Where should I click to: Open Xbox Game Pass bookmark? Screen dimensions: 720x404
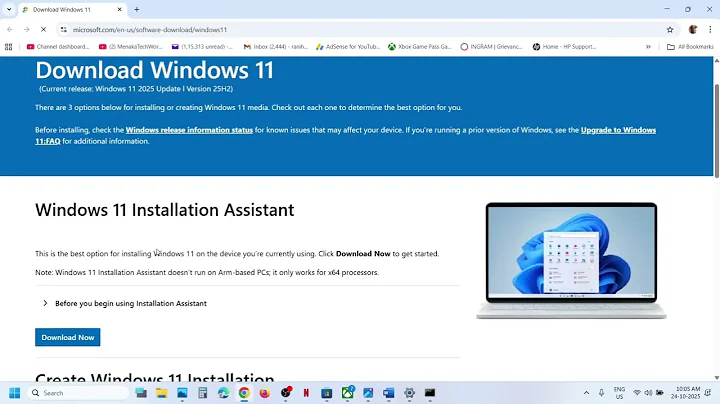420,46
